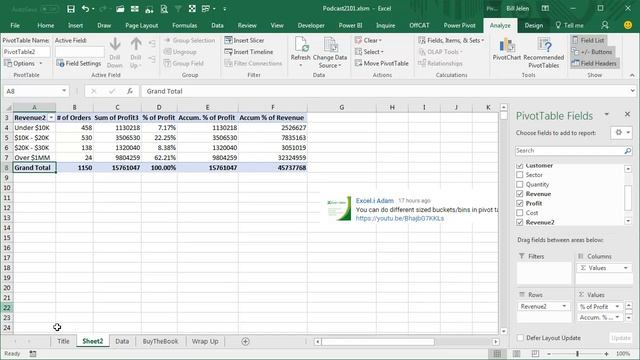Open the Insert ribbon tab
The width and height of the screenshot is (640, 360).
coord(76,25)
